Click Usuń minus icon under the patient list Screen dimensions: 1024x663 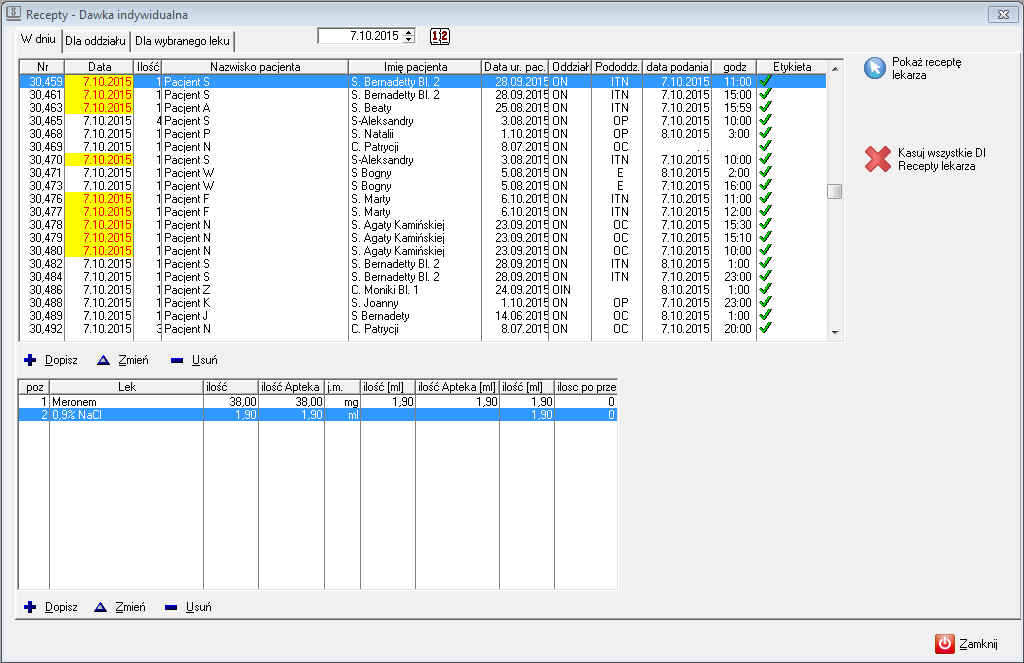coord(176,360)
